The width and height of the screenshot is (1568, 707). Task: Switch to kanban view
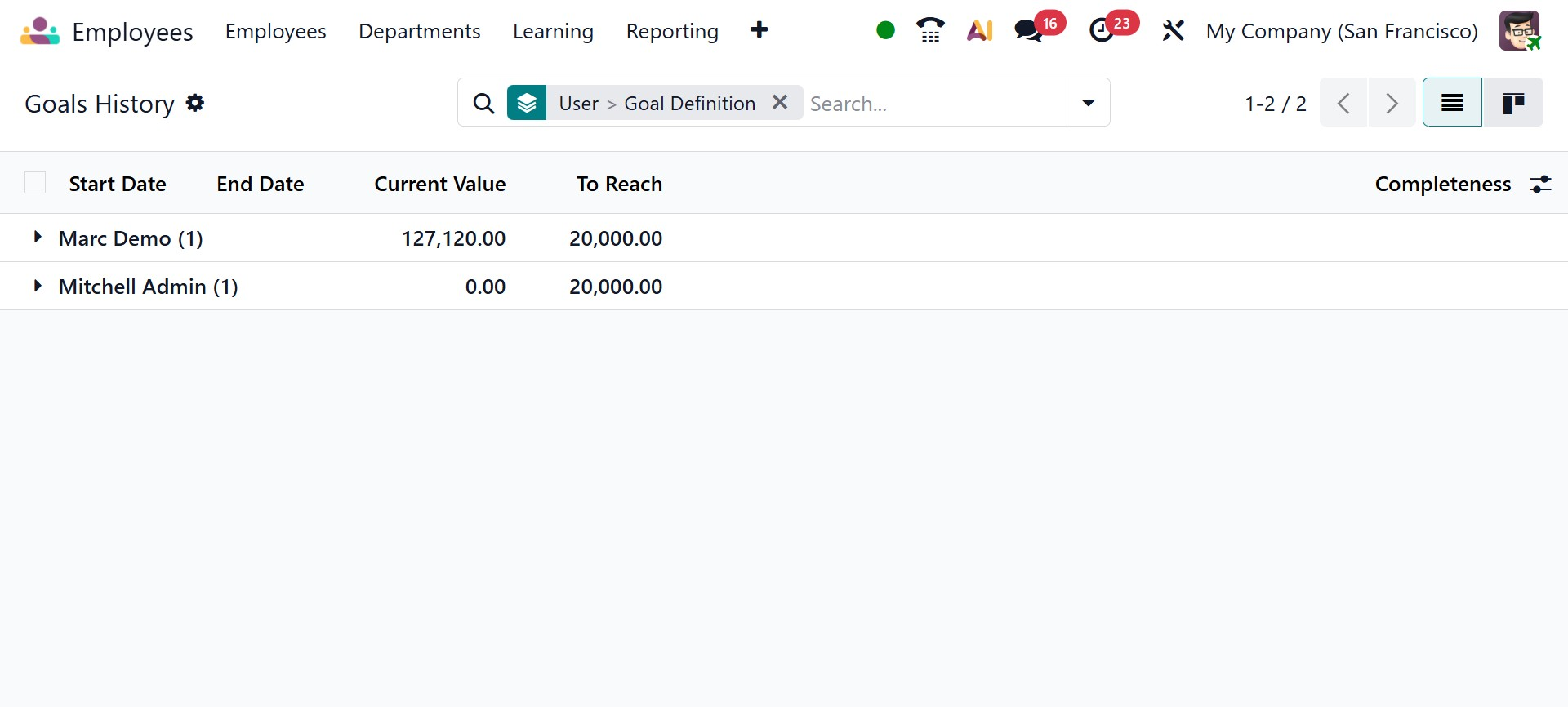click(1512, 103)
